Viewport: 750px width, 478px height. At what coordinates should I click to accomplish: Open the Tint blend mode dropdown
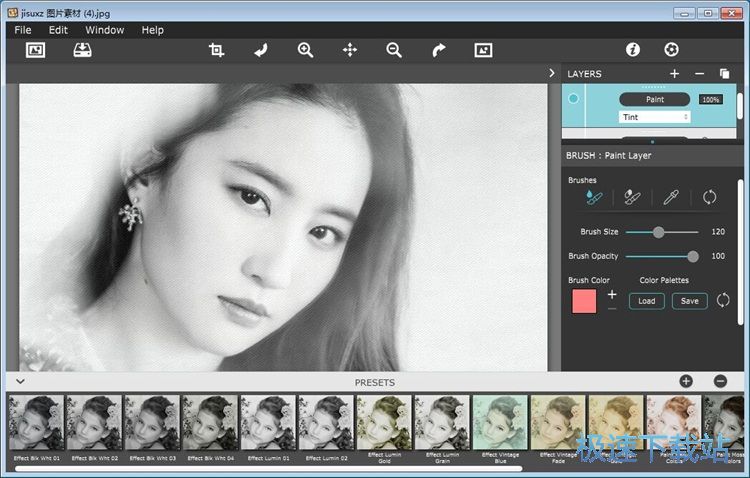(x=654, y=117)
